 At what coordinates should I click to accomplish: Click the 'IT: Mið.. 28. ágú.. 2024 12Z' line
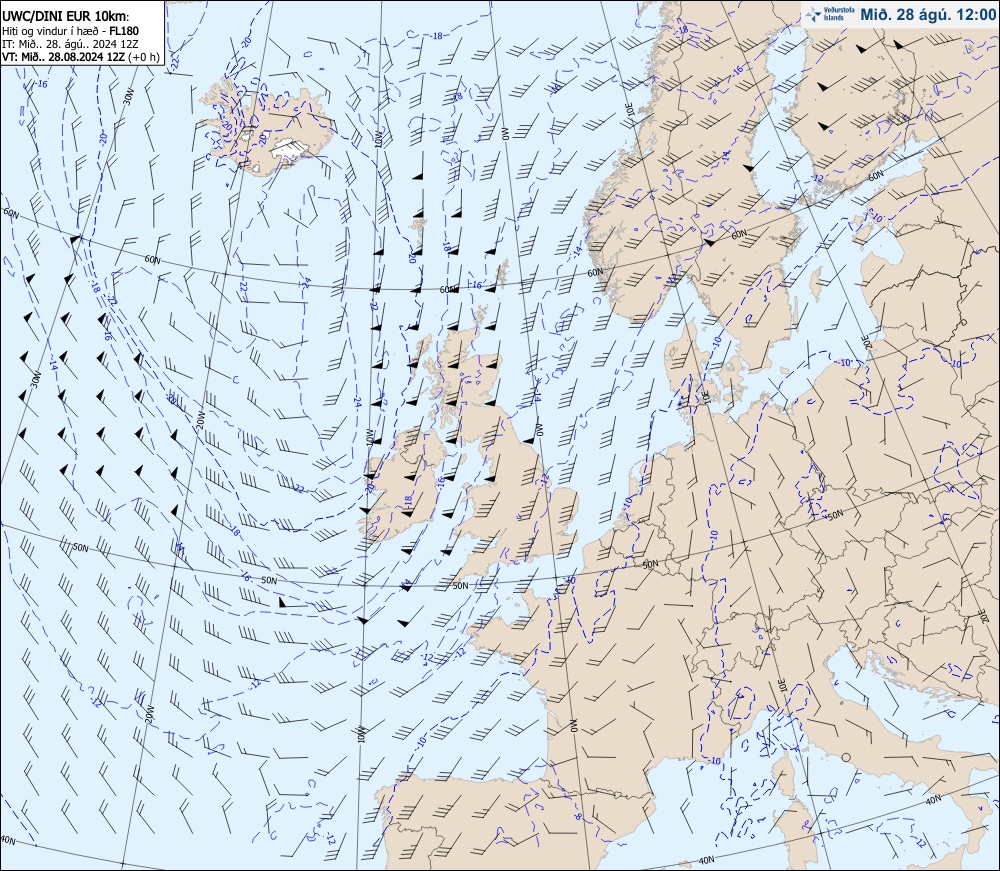tap(70, 43)
